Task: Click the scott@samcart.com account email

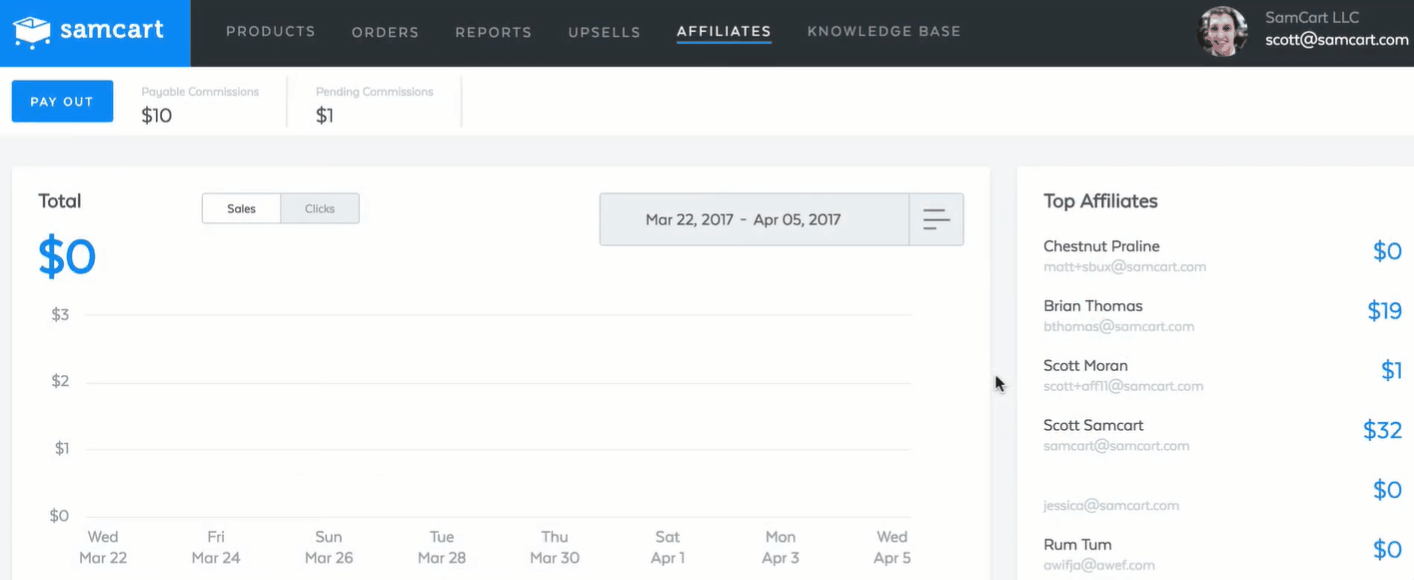Action: pos(1336,40)
